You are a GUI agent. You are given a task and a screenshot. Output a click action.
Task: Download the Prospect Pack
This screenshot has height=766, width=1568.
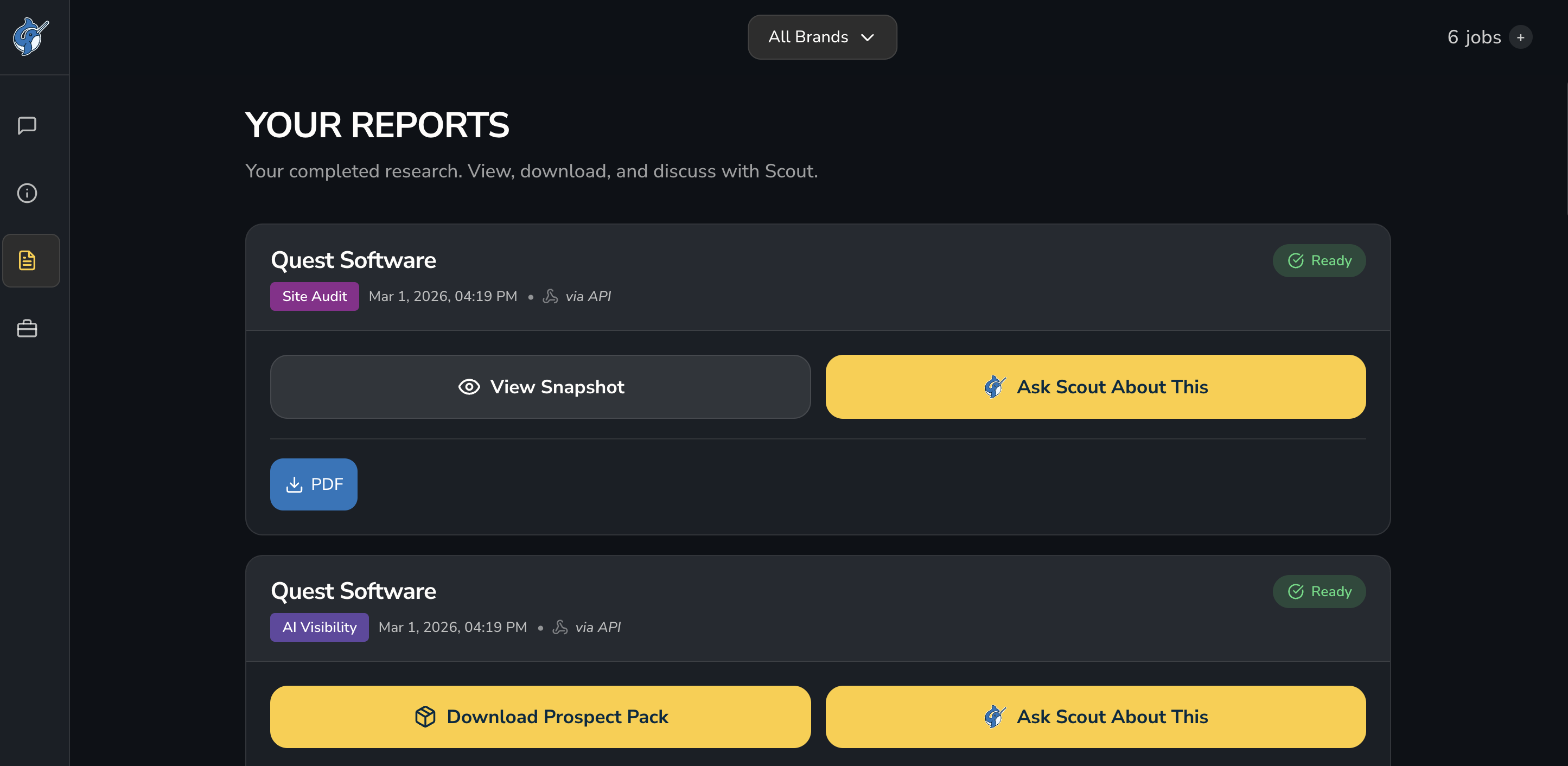(539, 717)
